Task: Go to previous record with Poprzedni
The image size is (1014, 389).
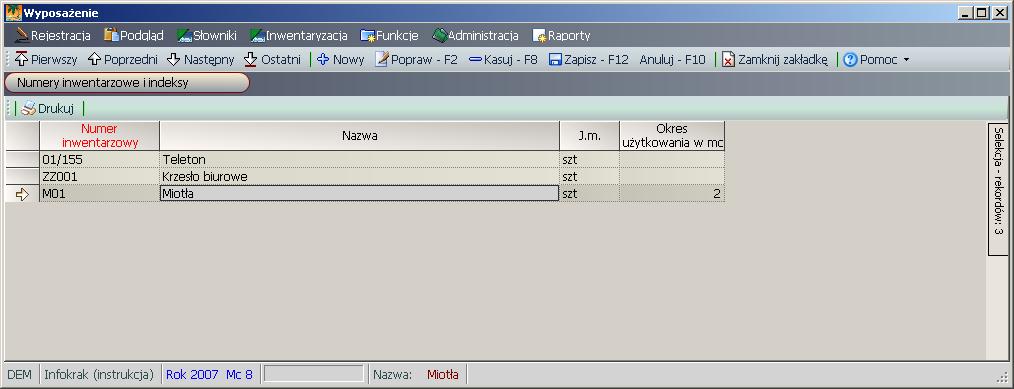Action: 123,59
